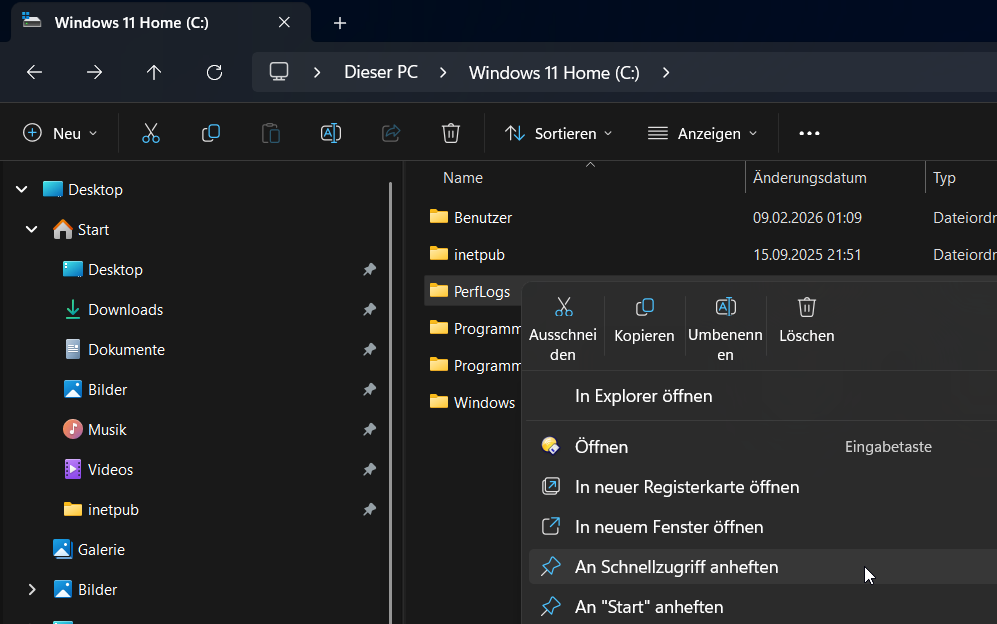Open the three-dots more options menu
997x624 pixels.
(809, 133)
